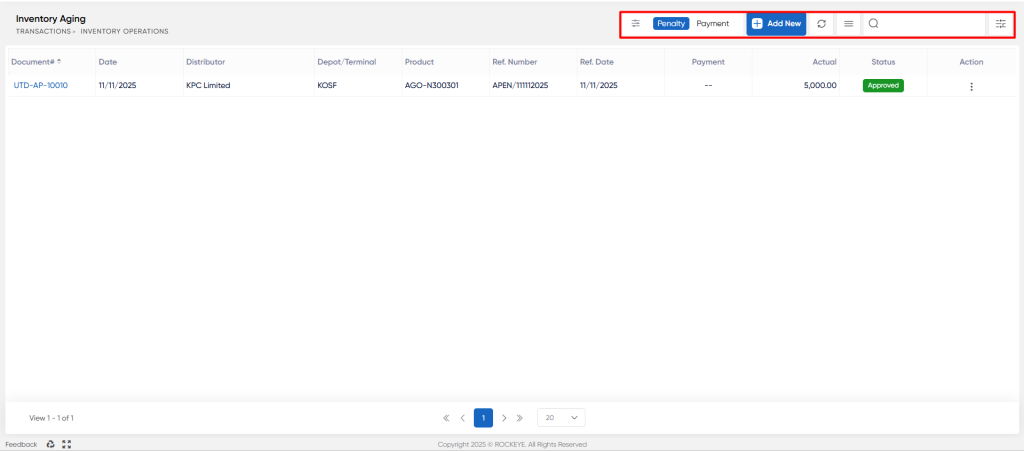Viewport: 1024px width, 451px height.
Task: Click the 'View 1 - 1 of 1' text
Action: point(52,418)
